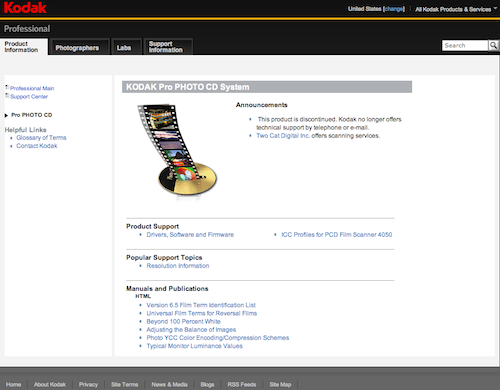
Task: Click the Popular Support Topics heading
Action: [x=164, y=257]
